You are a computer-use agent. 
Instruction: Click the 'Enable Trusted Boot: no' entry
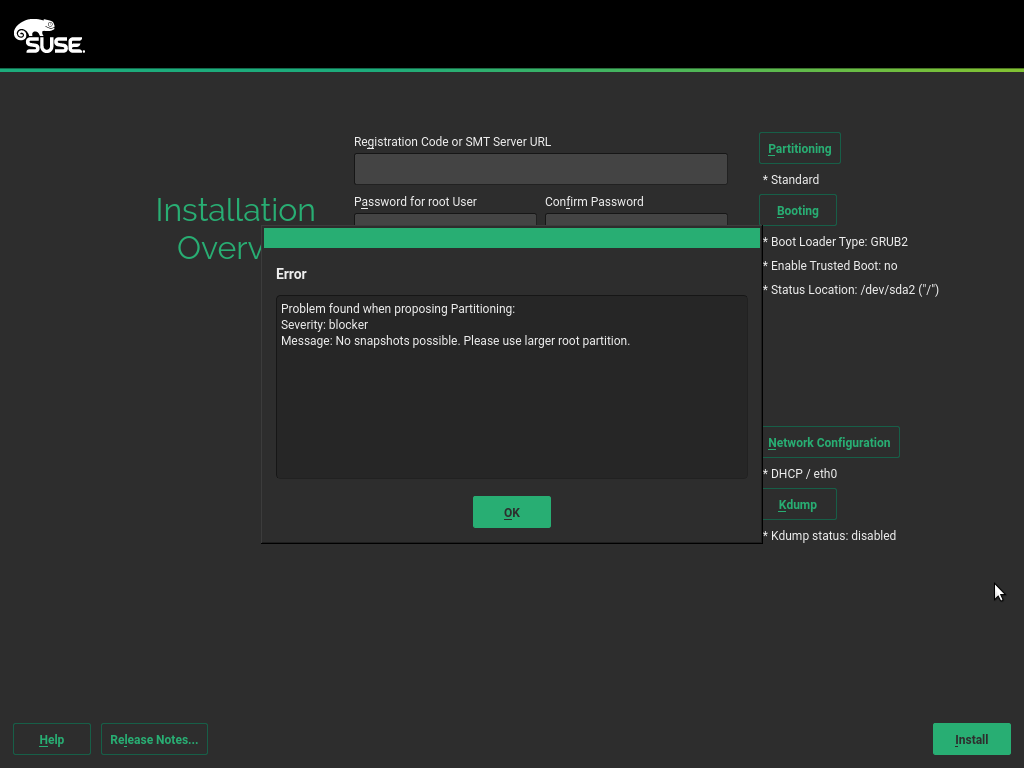click(833, 266)
